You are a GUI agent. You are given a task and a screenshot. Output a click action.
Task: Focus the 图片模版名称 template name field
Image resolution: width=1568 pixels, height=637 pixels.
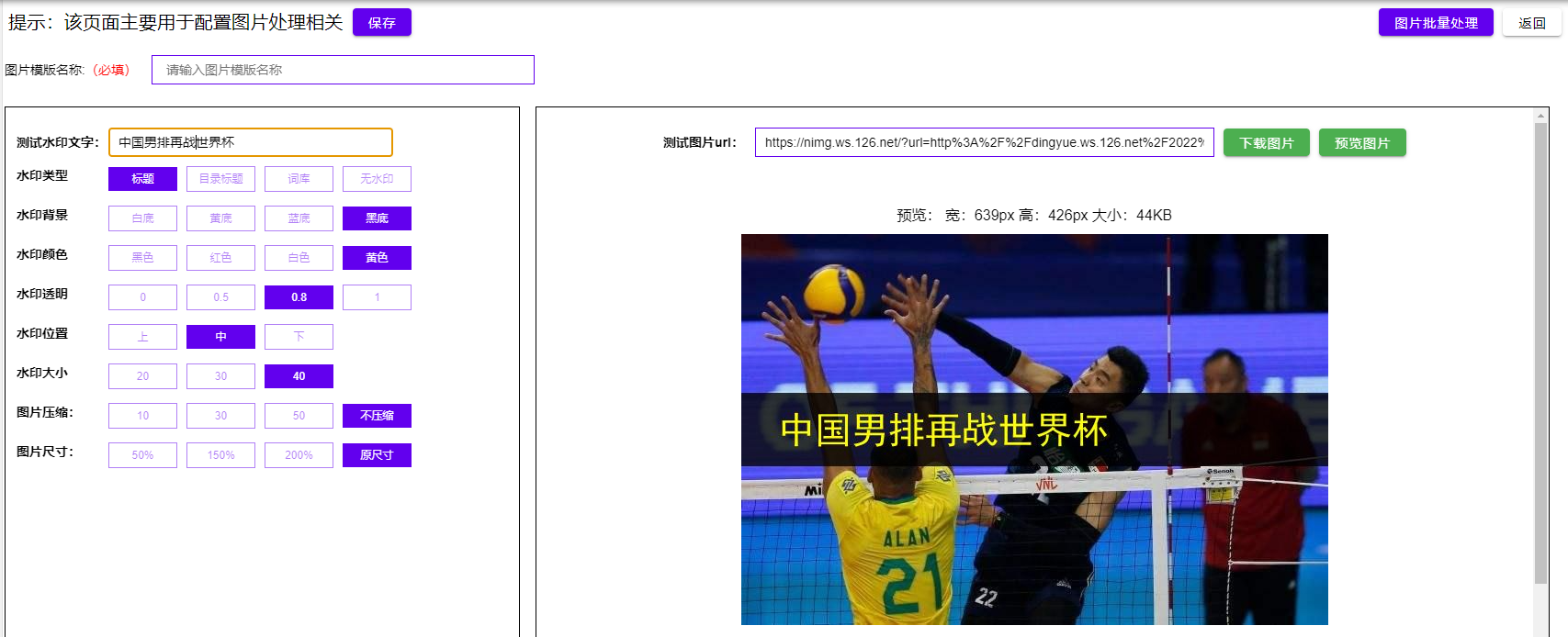[343, 70]
